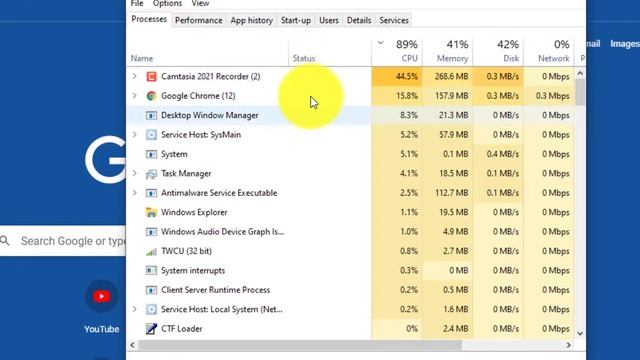Select the Processes tab
Image resolution: width=640 pixels, height=360 pixels.
[149, 19]
